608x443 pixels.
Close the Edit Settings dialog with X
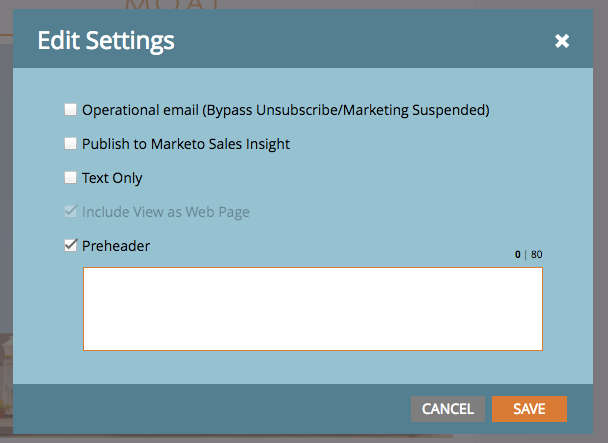[561, 41]
